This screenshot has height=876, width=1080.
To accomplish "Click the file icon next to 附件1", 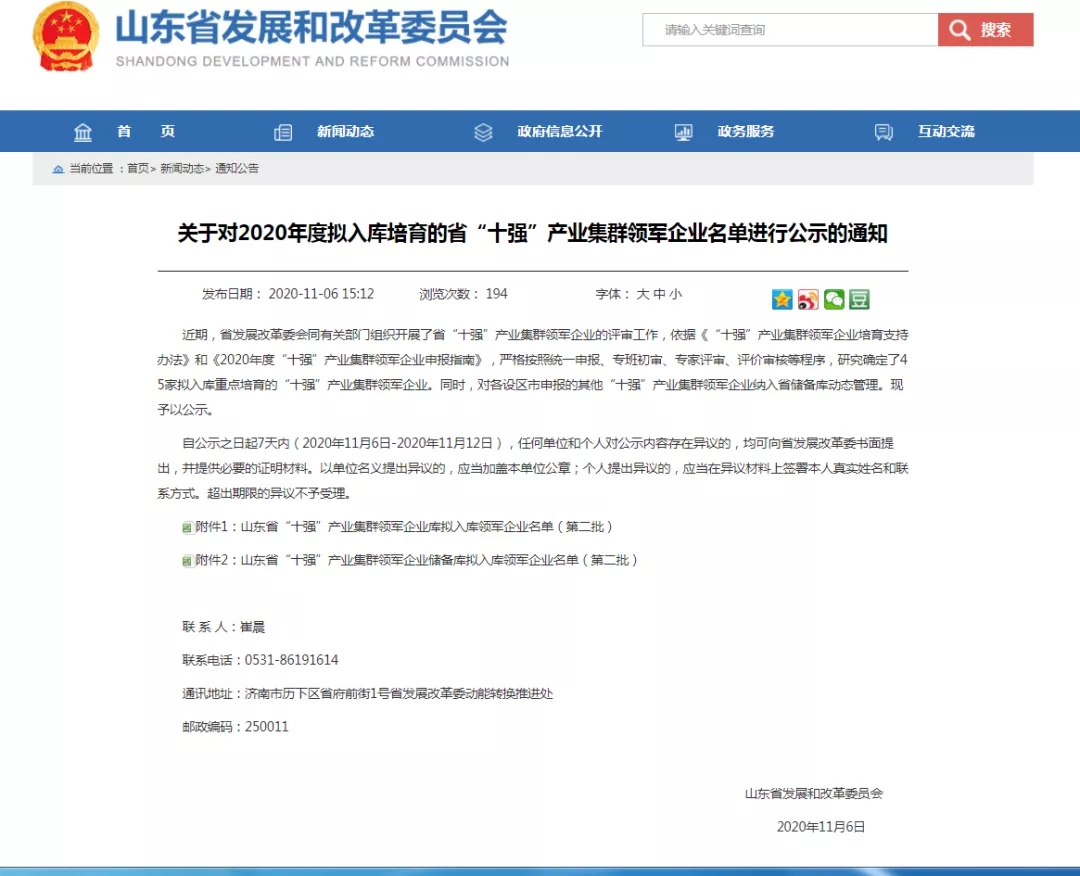I will click(x=187, y=527).
